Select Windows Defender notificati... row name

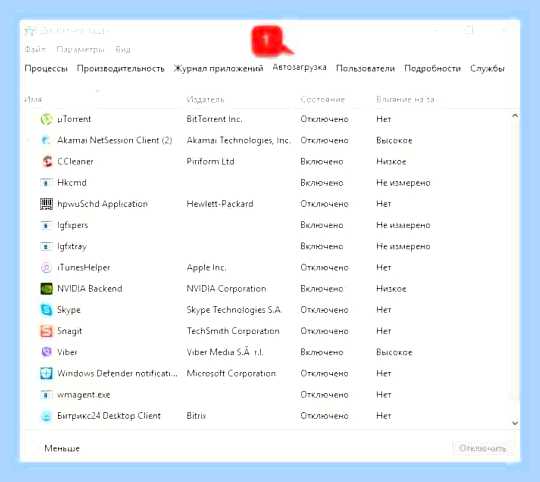117,374
